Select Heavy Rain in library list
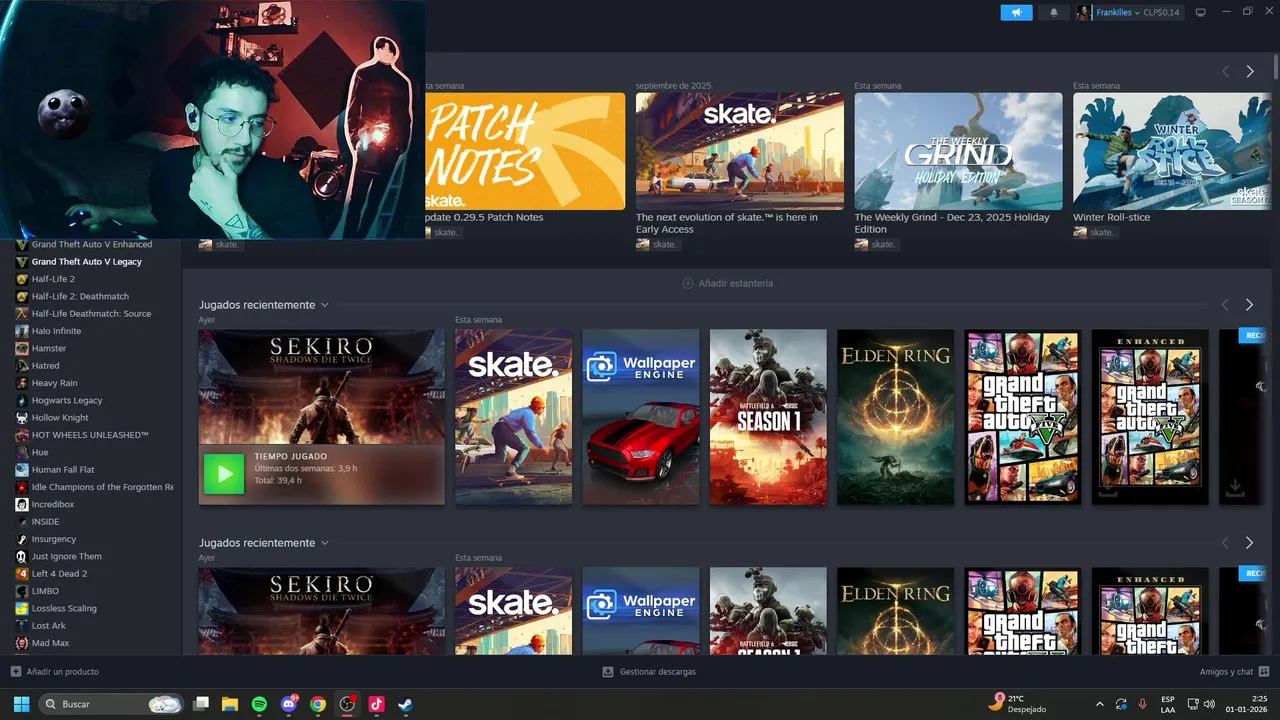Image resolution: width=1280 pixels, height=720 pixels. 54,383
